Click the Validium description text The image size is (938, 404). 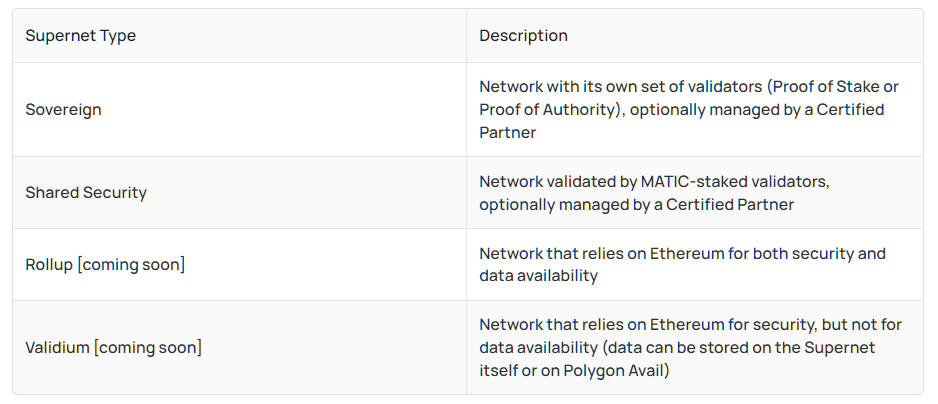(690, 347)
